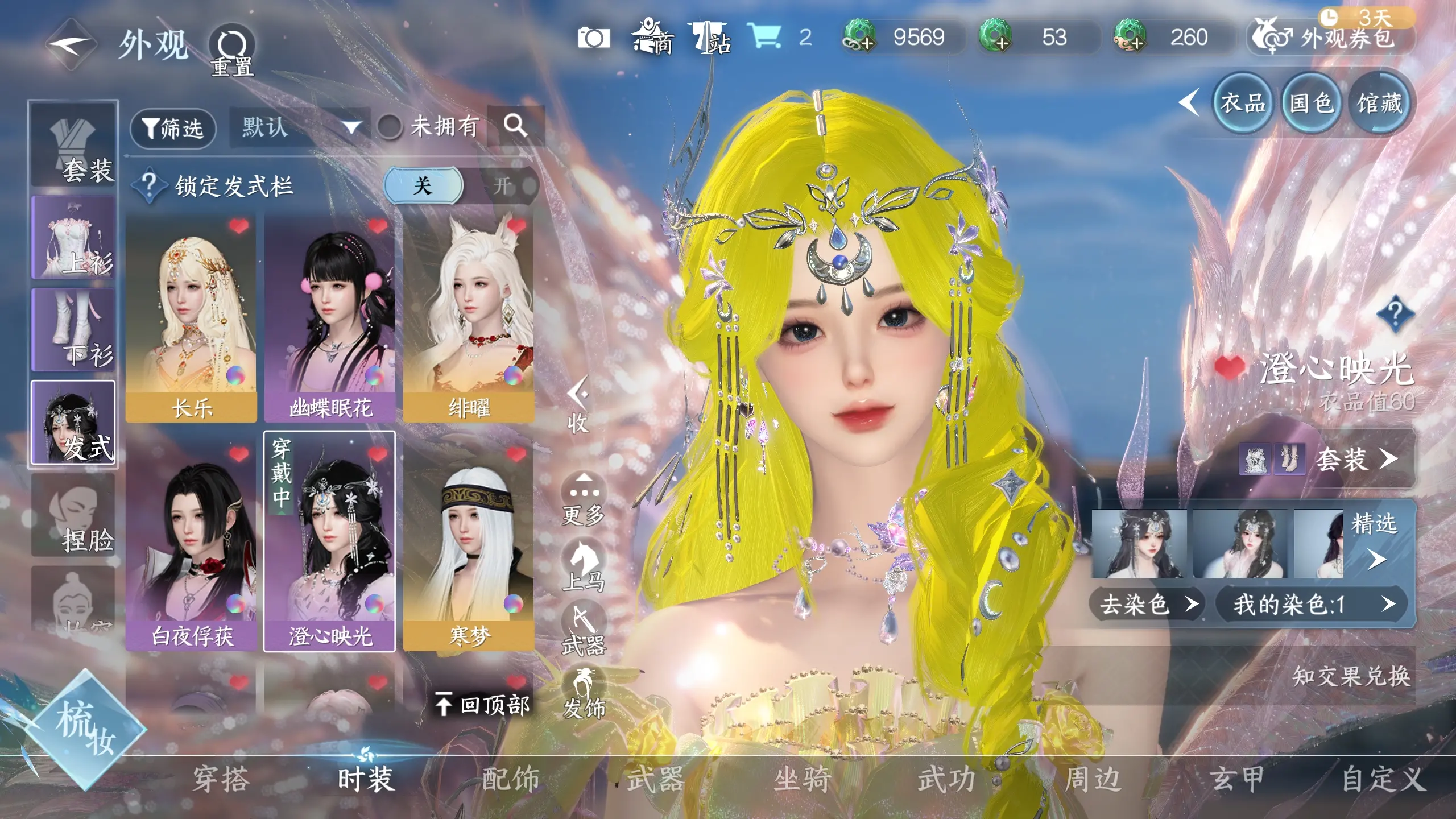
Task: Open the 站 wardrobe station icon
Action: [710, 38]
